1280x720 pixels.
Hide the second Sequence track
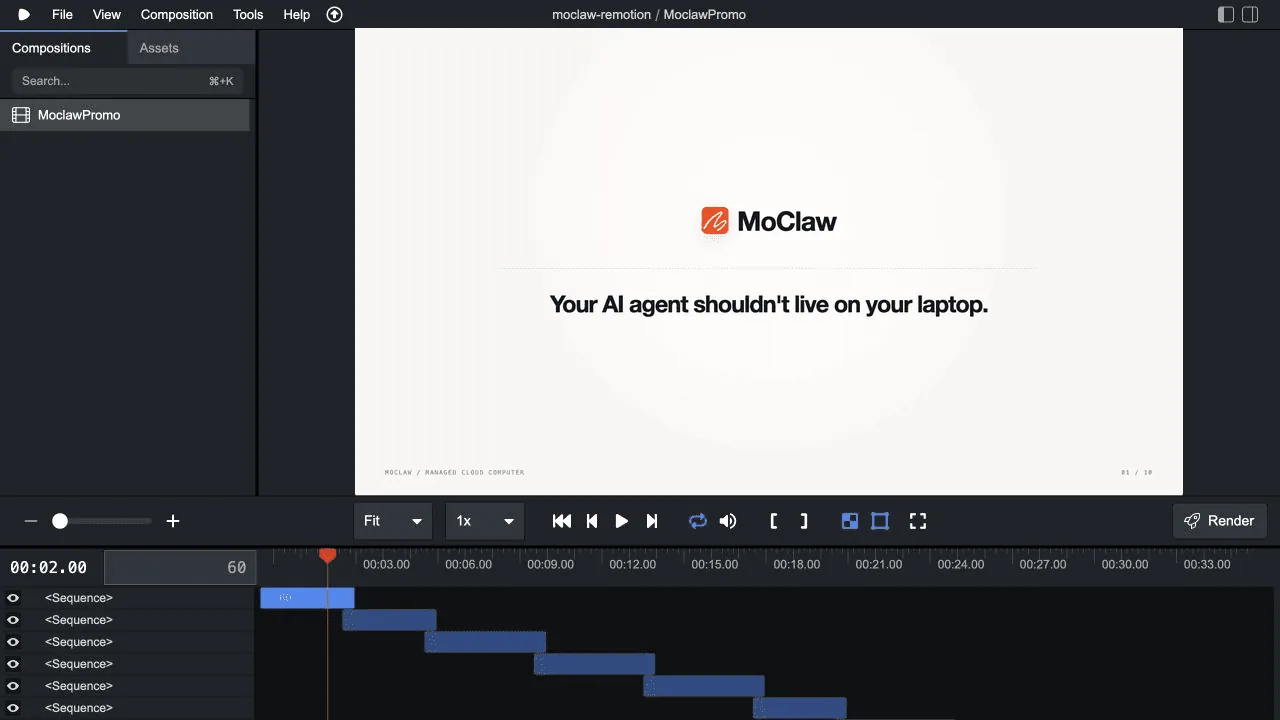click(13, 620)
